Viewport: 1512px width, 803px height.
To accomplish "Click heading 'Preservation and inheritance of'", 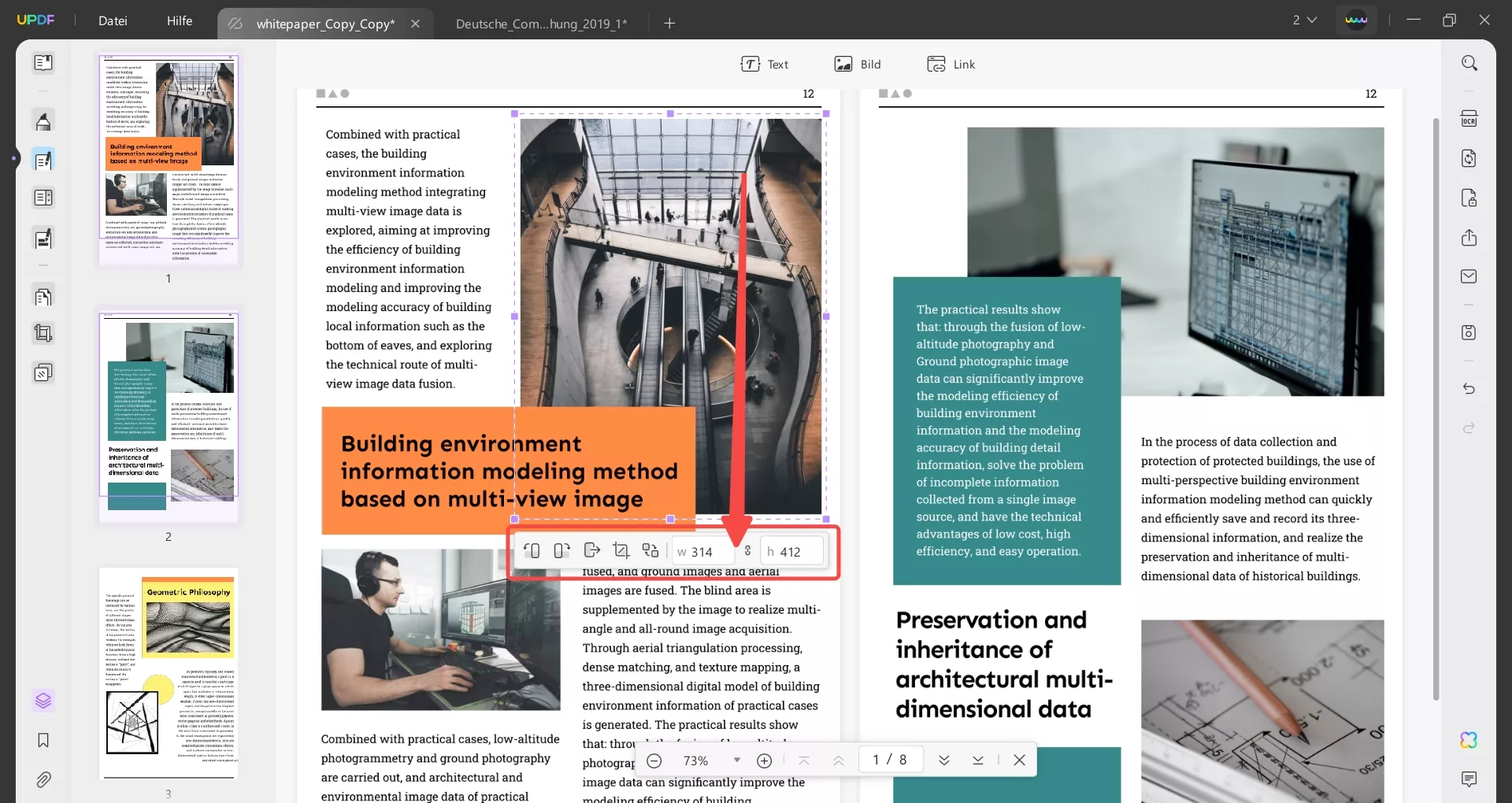I will click(x=1005, y=665).
